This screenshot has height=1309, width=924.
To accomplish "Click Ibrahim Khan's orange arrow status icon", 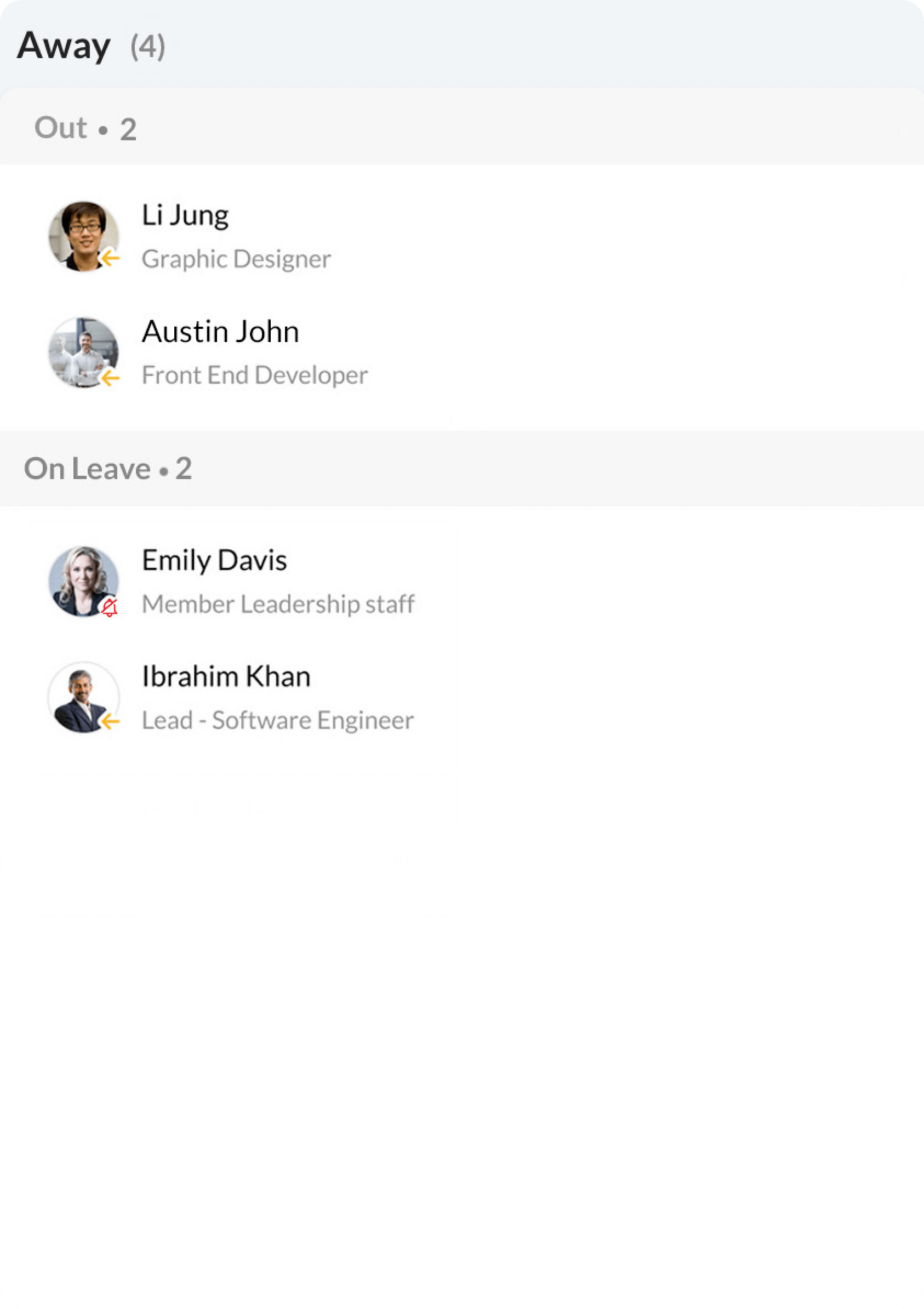I will [x=110, y=721].
